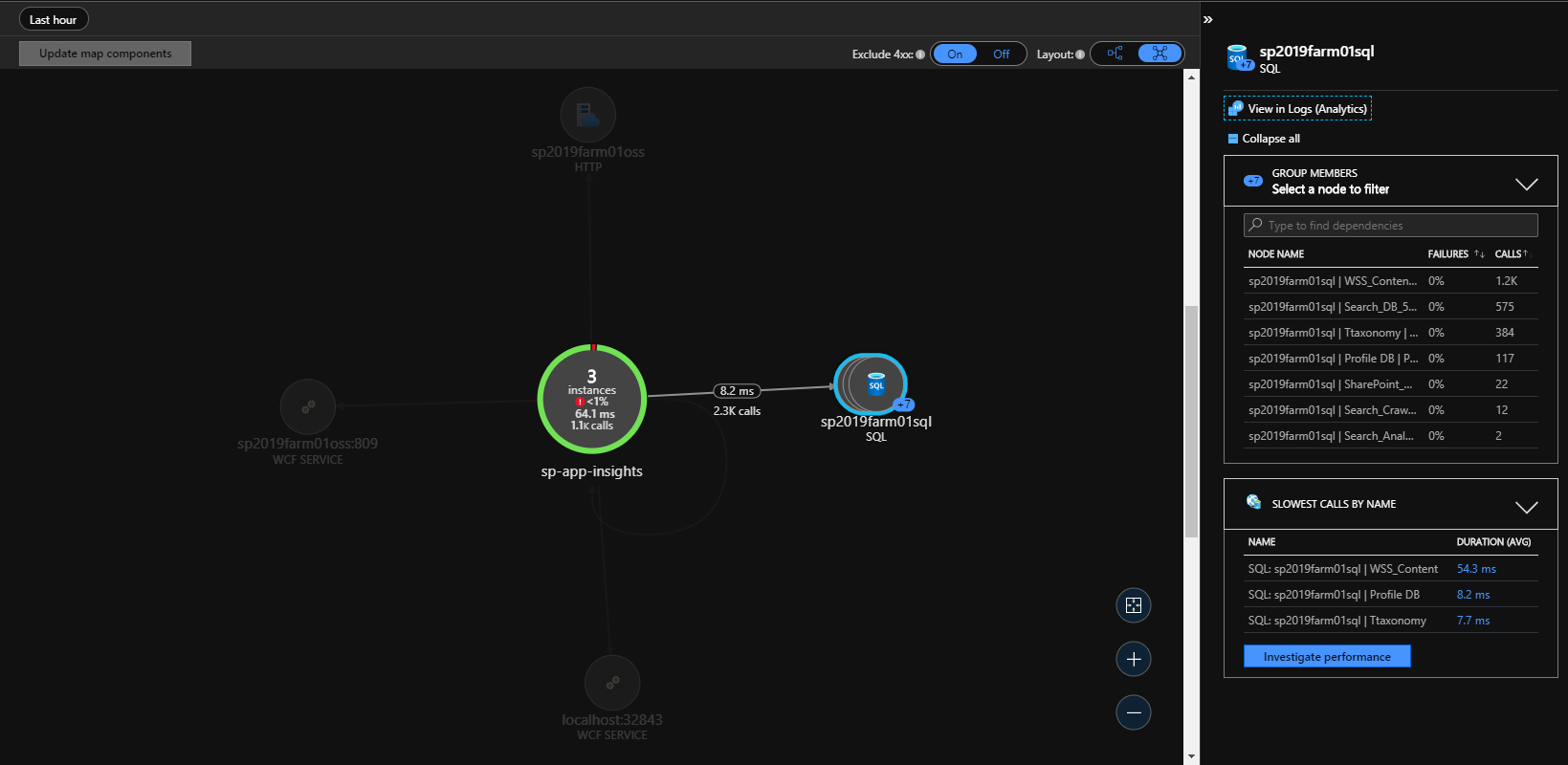Turn Exclude 4xx On
This screenshot has width=1568, height=765.
tap(955, 54)
